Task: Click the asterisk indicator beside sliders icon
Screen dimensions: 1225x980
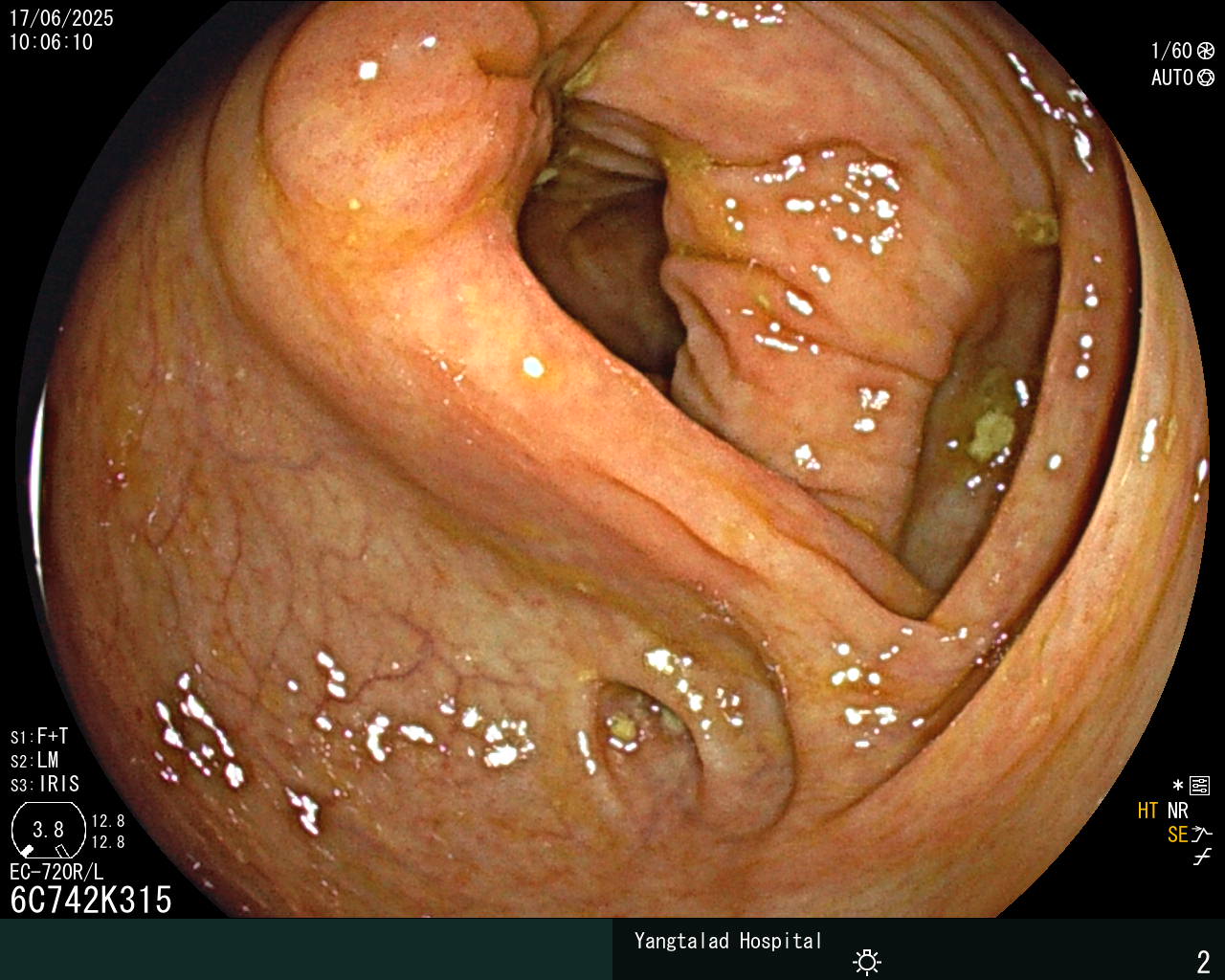Action: coord(1178,786)
